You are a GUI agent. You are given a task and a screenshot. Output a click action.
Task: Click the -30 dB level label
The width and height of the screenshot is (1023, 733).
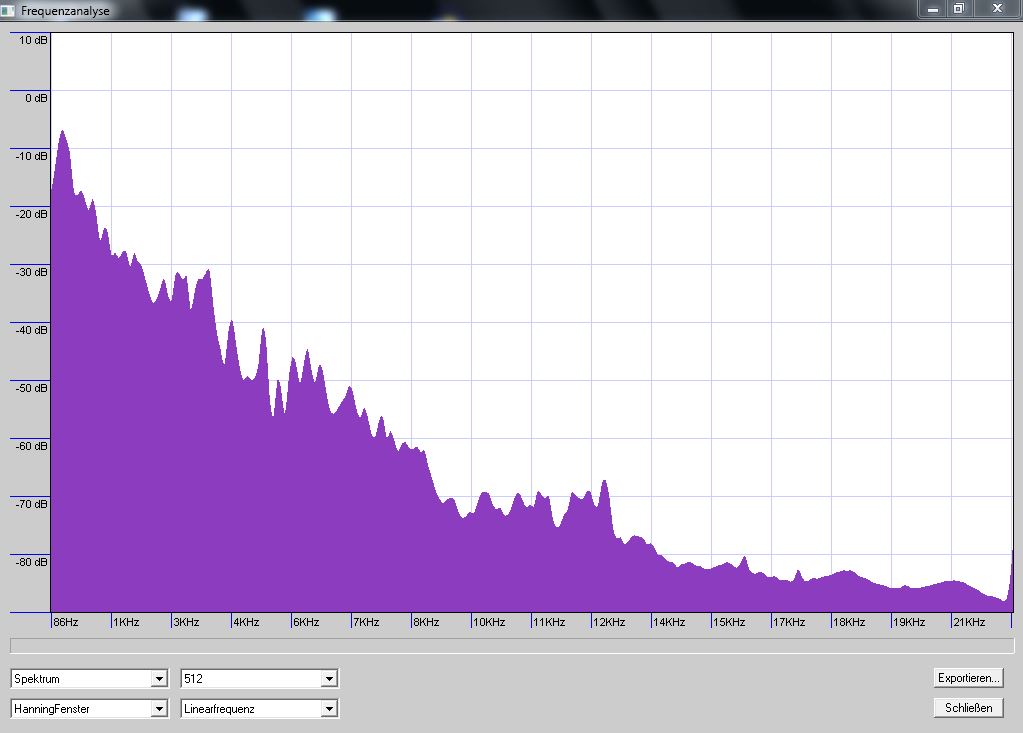31,273
